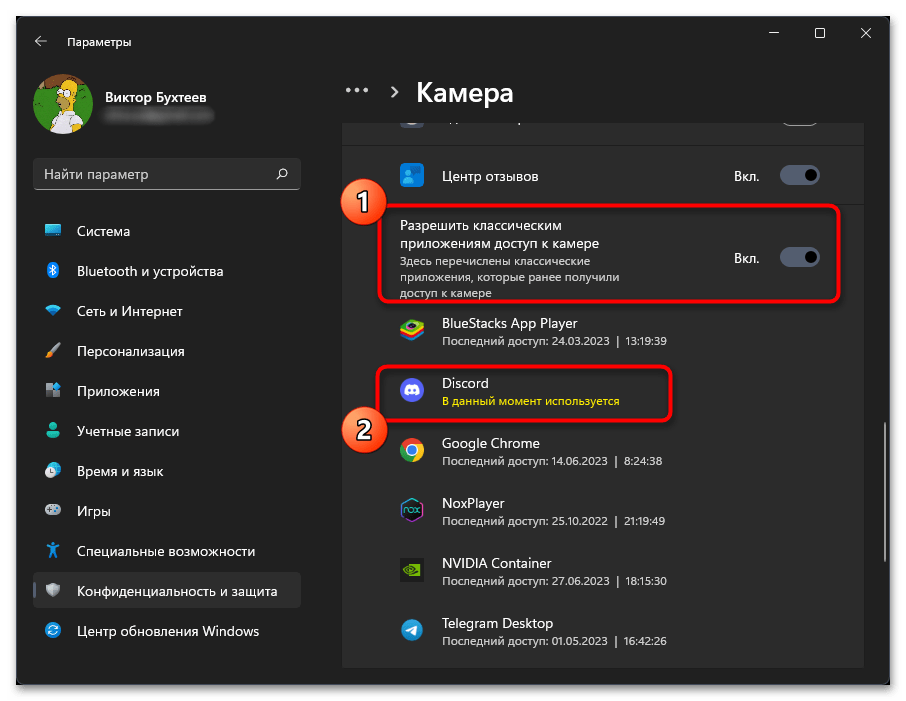The image size is (906, 701).
Task: Select the NVIDIA Container icon
Action: [x=412, y=570]
